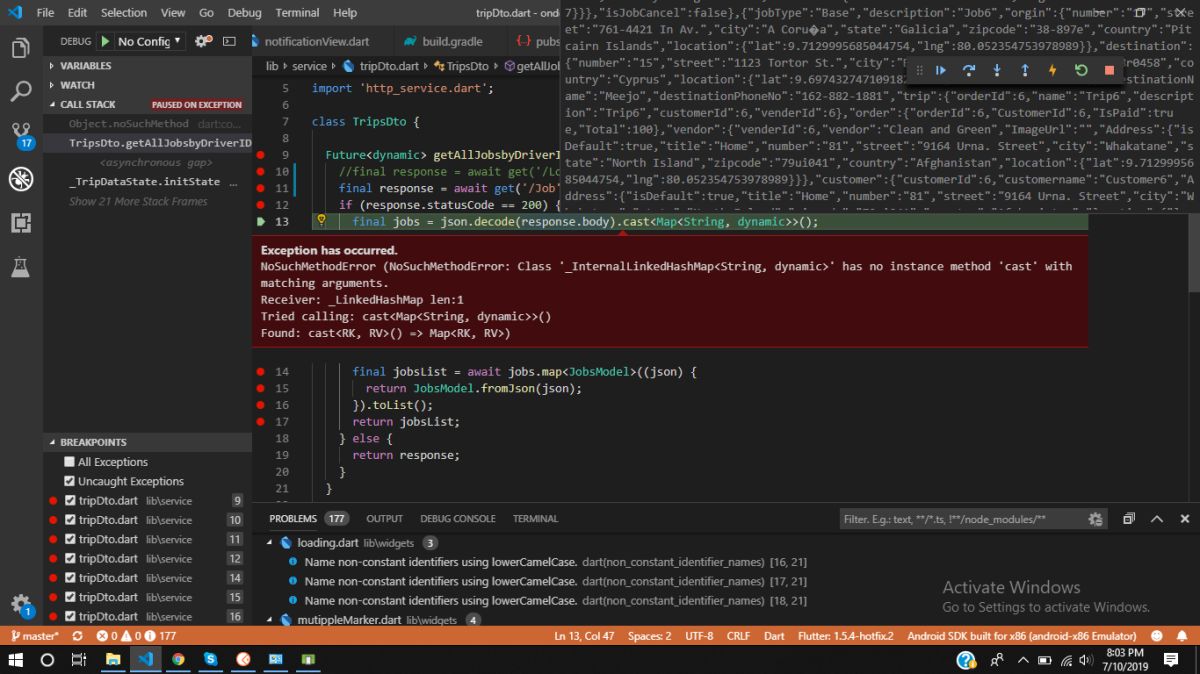Click Flutter: 1.5.4-hotfix.2 in status bar
The image size is (1200, 674).
[845, 636]
